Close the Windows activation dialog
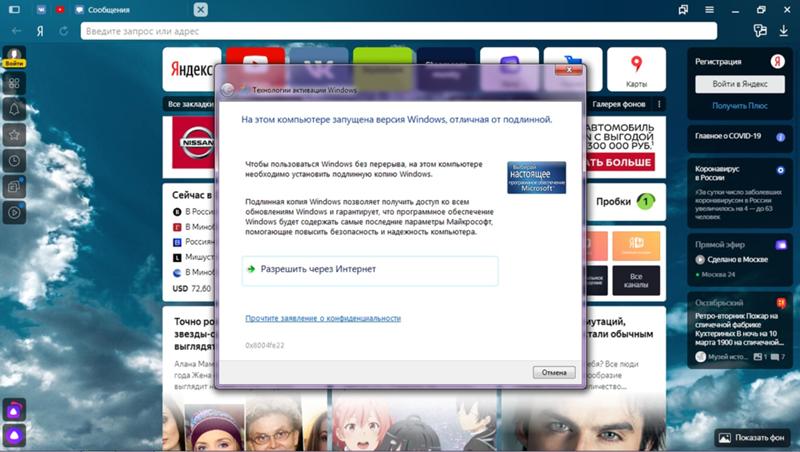The height and width of the screenshot is (452, 800). [x=569, y=70]
